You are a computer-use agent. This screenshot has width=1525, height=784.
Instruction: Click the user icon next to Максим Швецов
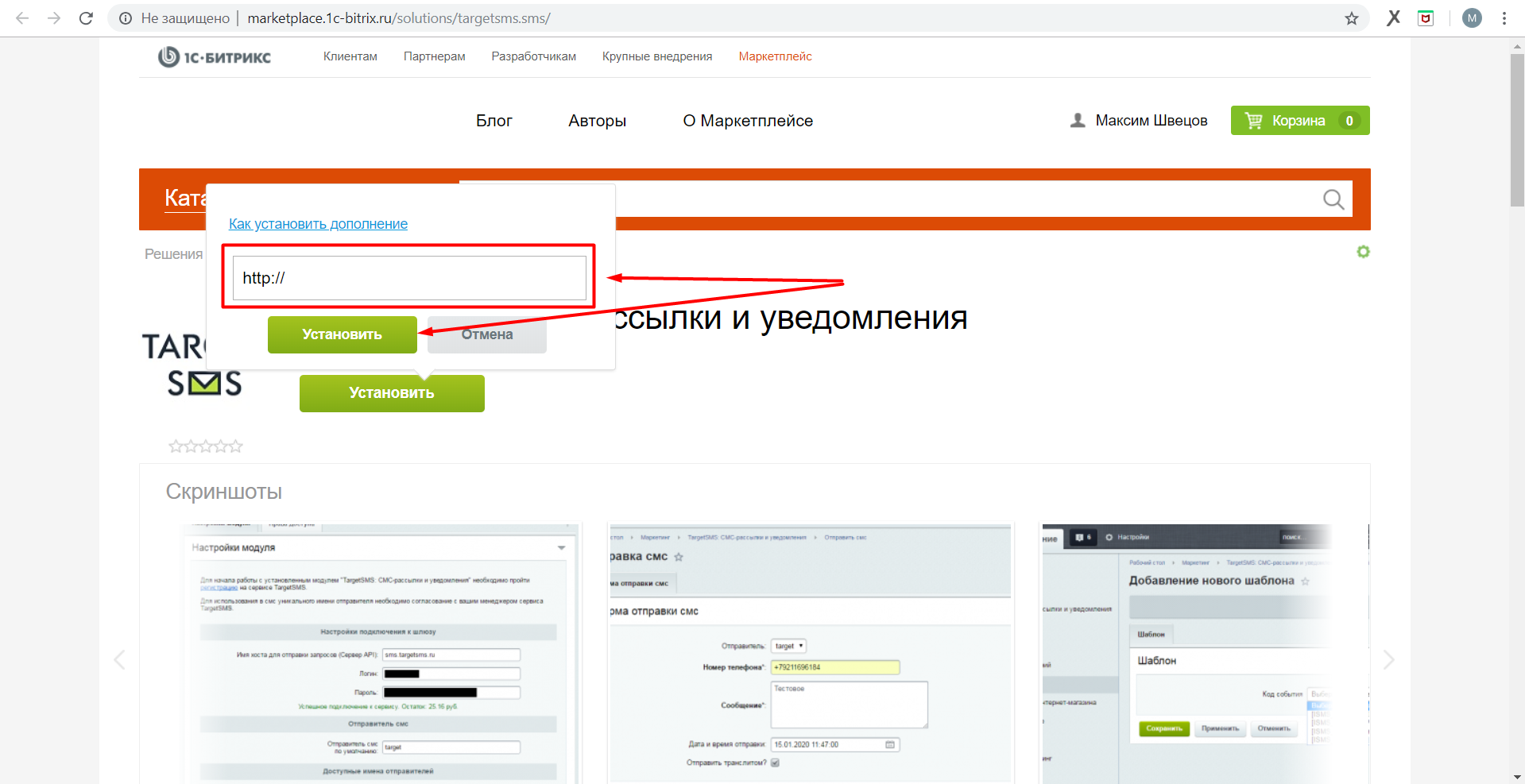1078,121
